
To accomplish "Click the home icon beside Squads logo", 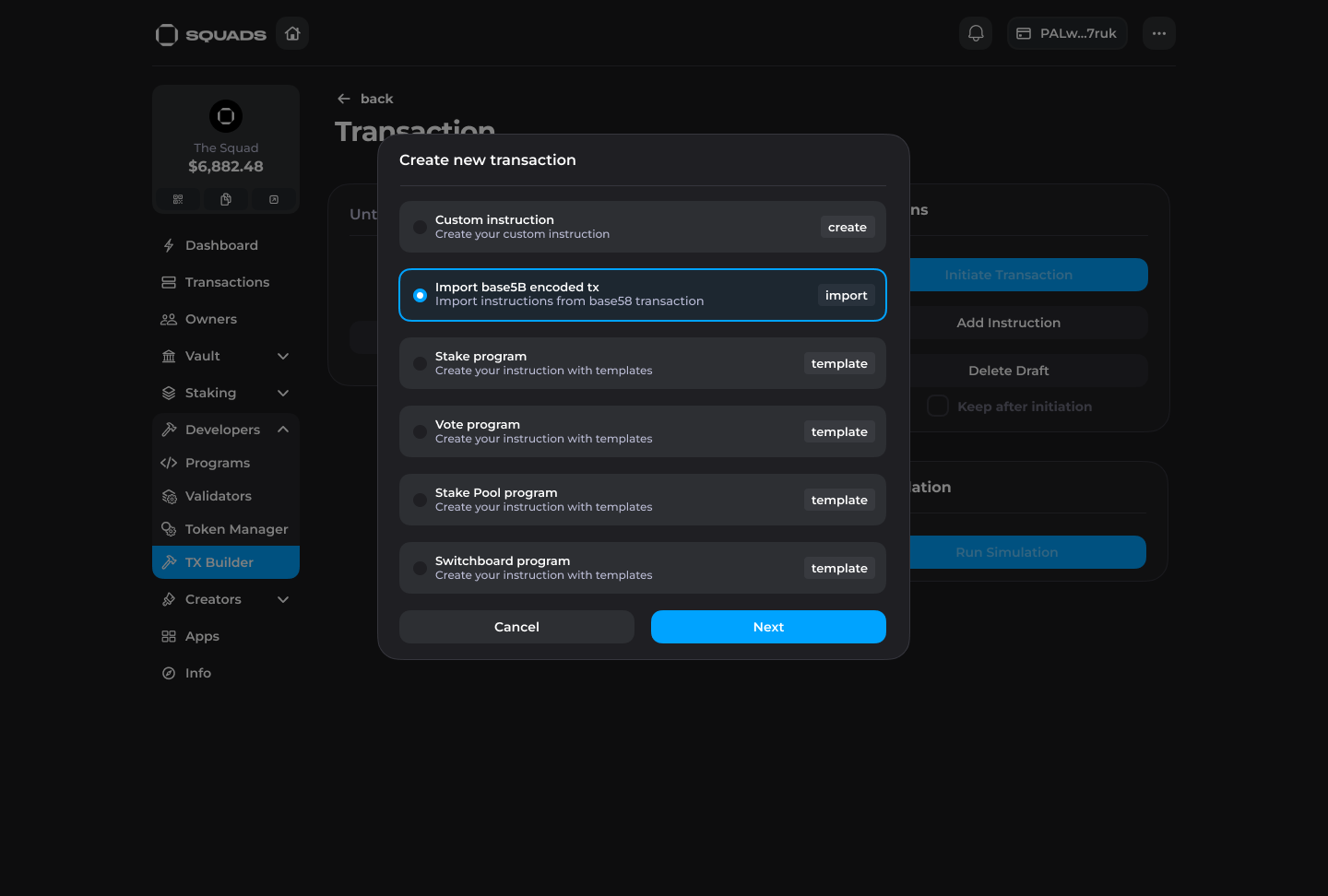I will point(292,34).
